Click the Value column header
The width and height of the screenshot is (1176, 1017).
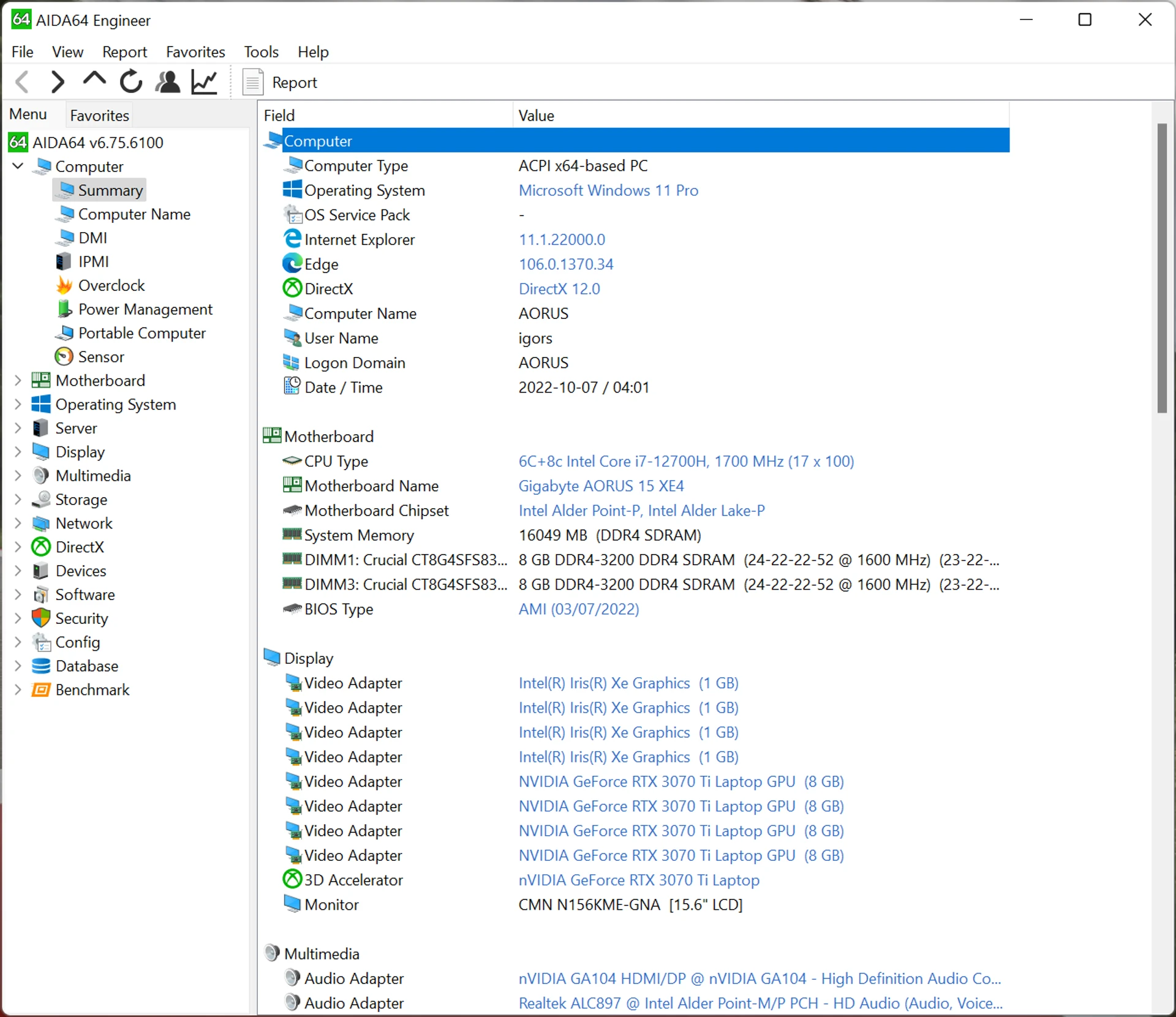tap(761, 115)
